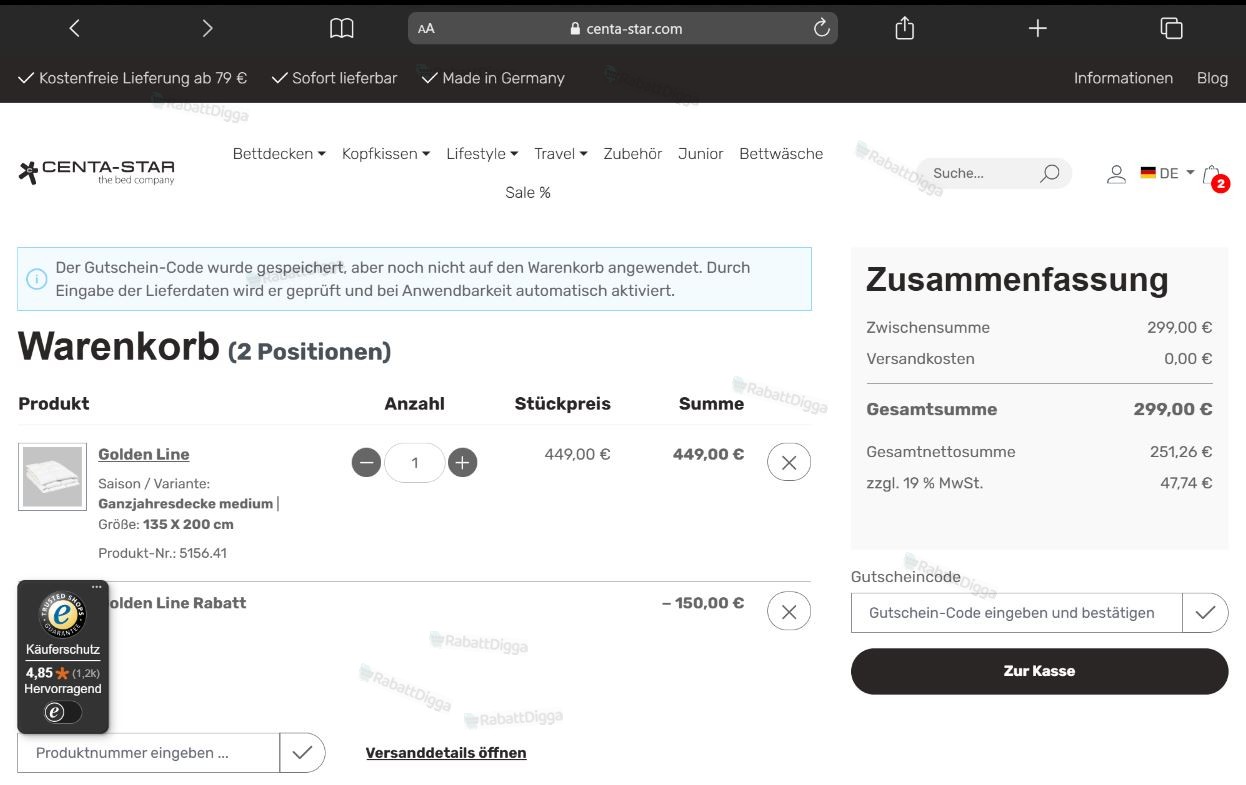The height and width of the screenshot is (785, 1246).
Task: Expand the Kopfkissen menu
Action: (386, 154)
